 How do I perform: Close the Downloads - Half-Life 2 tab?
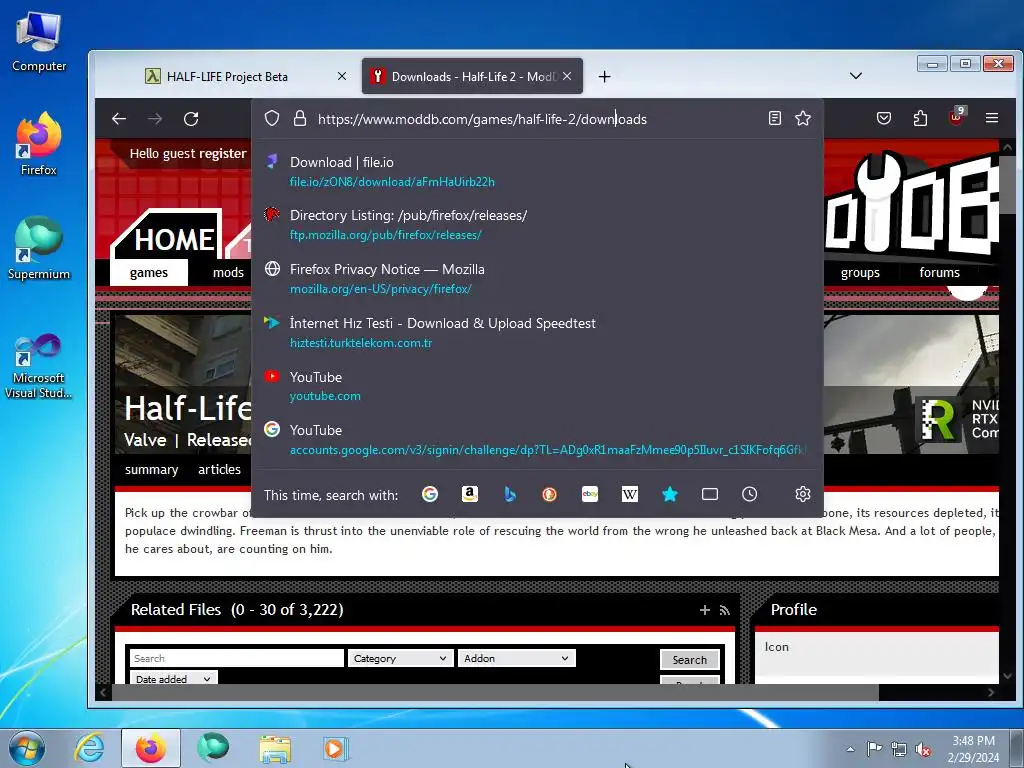tap(567, 76)
